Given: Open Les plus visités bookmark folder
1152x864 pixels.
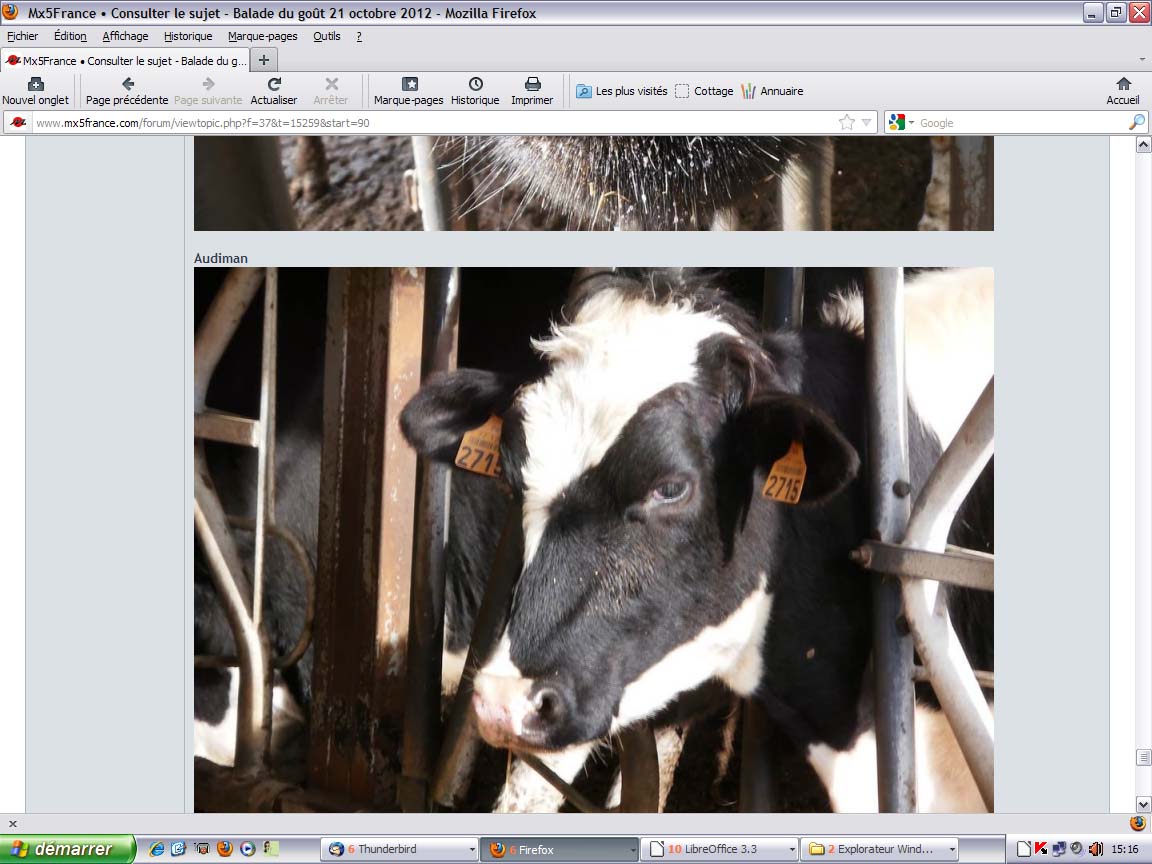Looking at the screenshot, I should click(x=622, y=91).
